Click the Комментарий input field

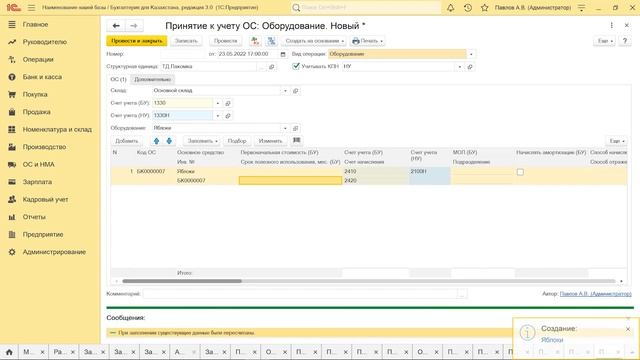pyautogui.click(x=300, y=293)
